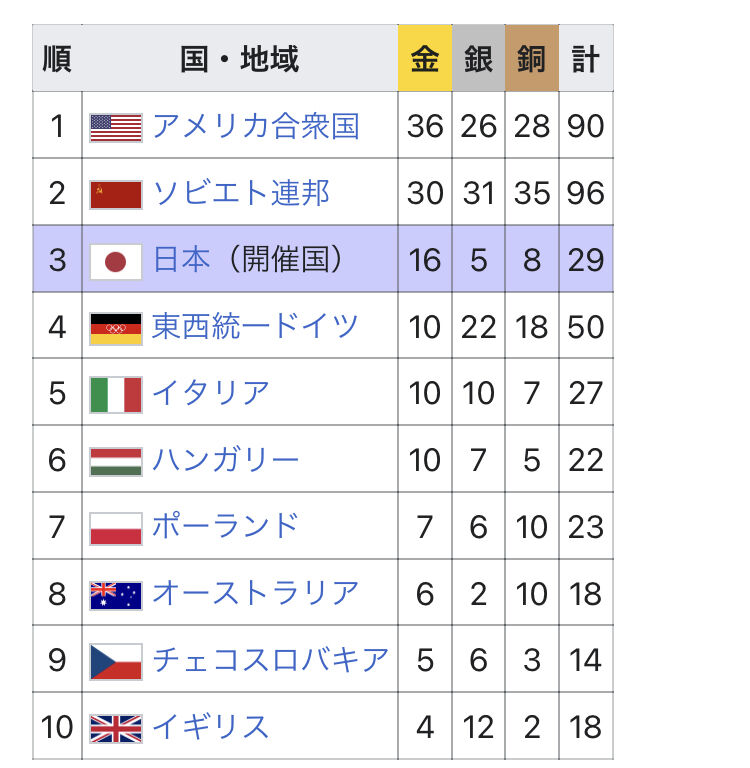Click the gold 金 column header

pos(425,59)
